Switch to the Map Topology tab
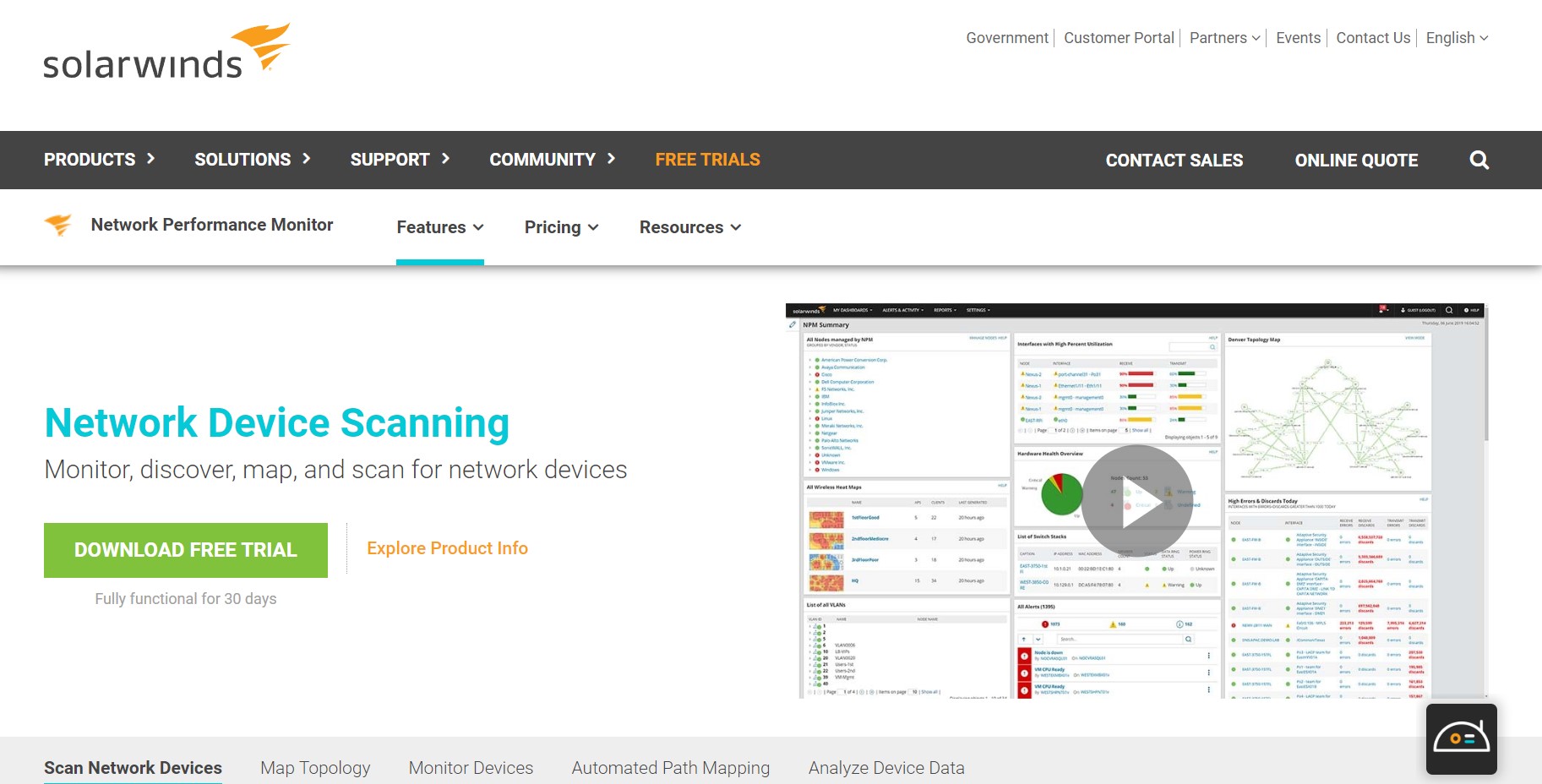Viewport: 1542px width, 784px height. coord(315,768)
